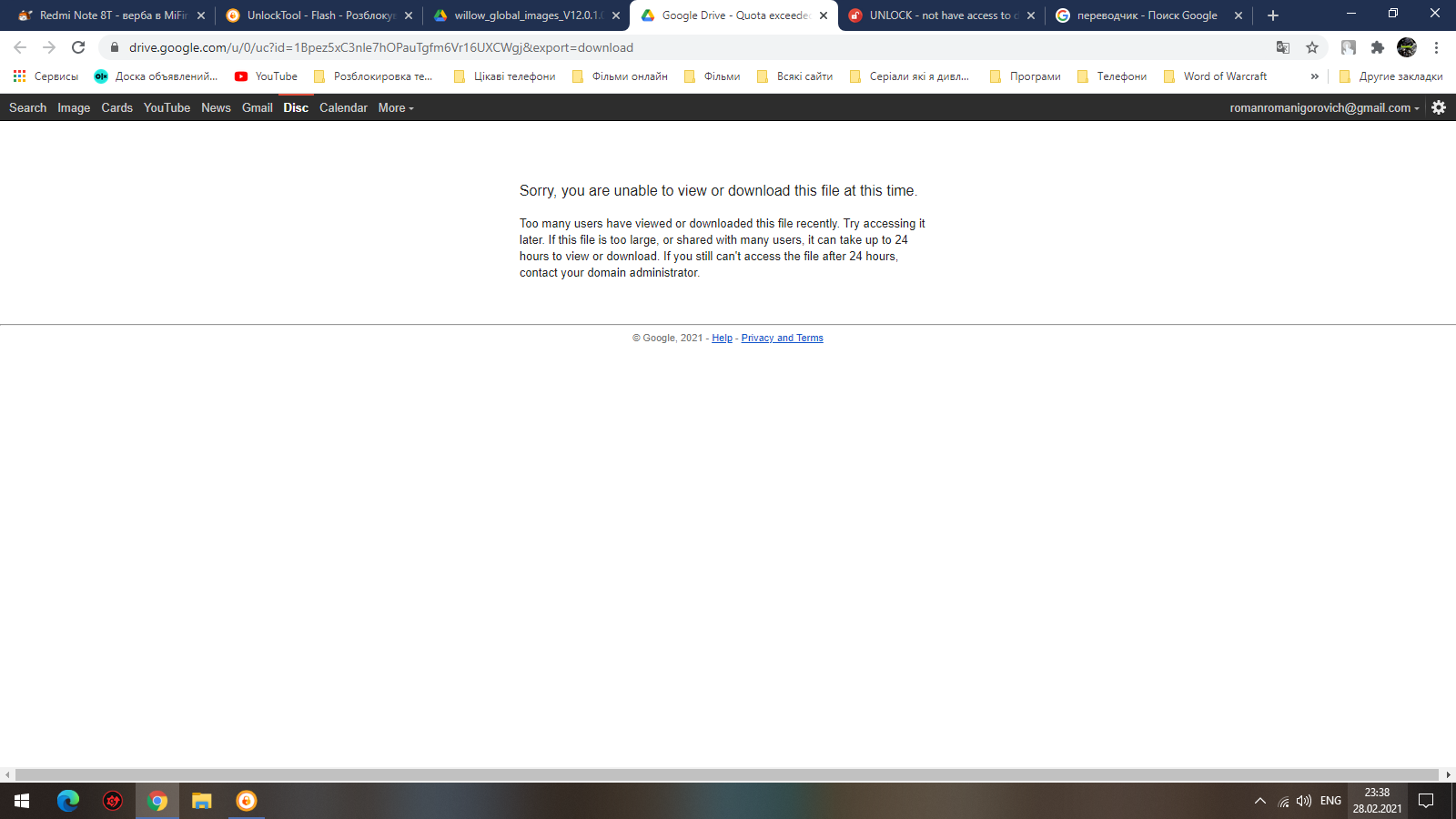
Task: Bookmark this page with the star icon
Action: click(1312, 47)
